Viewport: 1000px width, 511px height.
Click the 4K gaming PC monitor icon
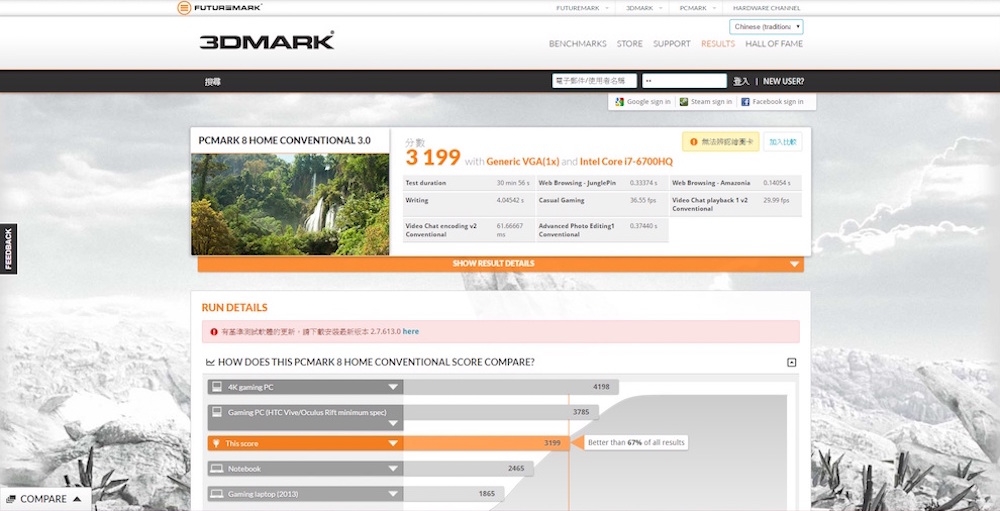click(x=217, y=387)
